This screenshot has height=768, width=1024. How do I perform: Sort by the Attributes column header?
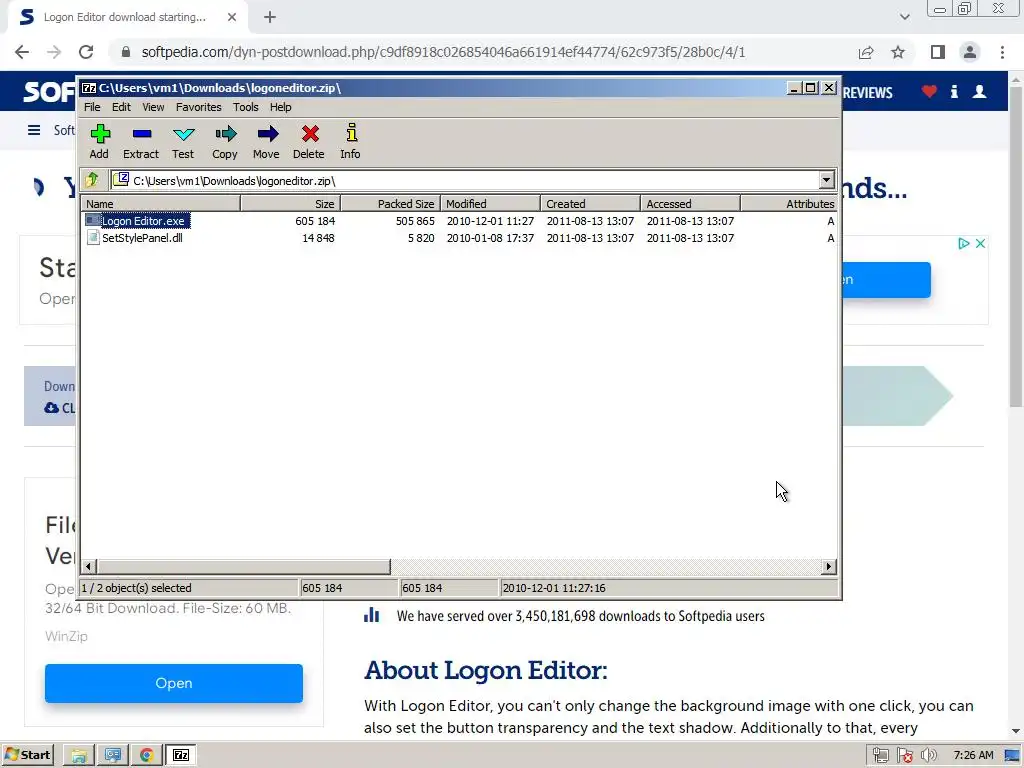(789, 204)
